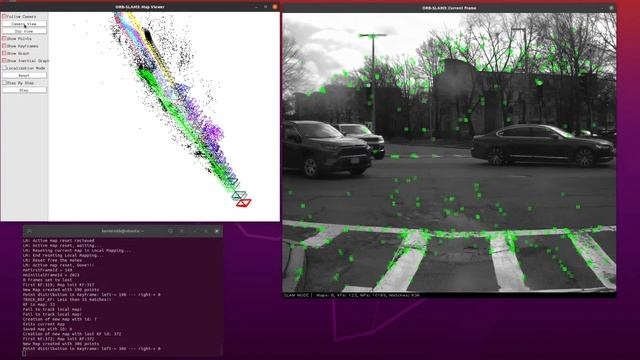
Task: Enable the Step By Step checkbox
Action: click(x=4, y=83)
